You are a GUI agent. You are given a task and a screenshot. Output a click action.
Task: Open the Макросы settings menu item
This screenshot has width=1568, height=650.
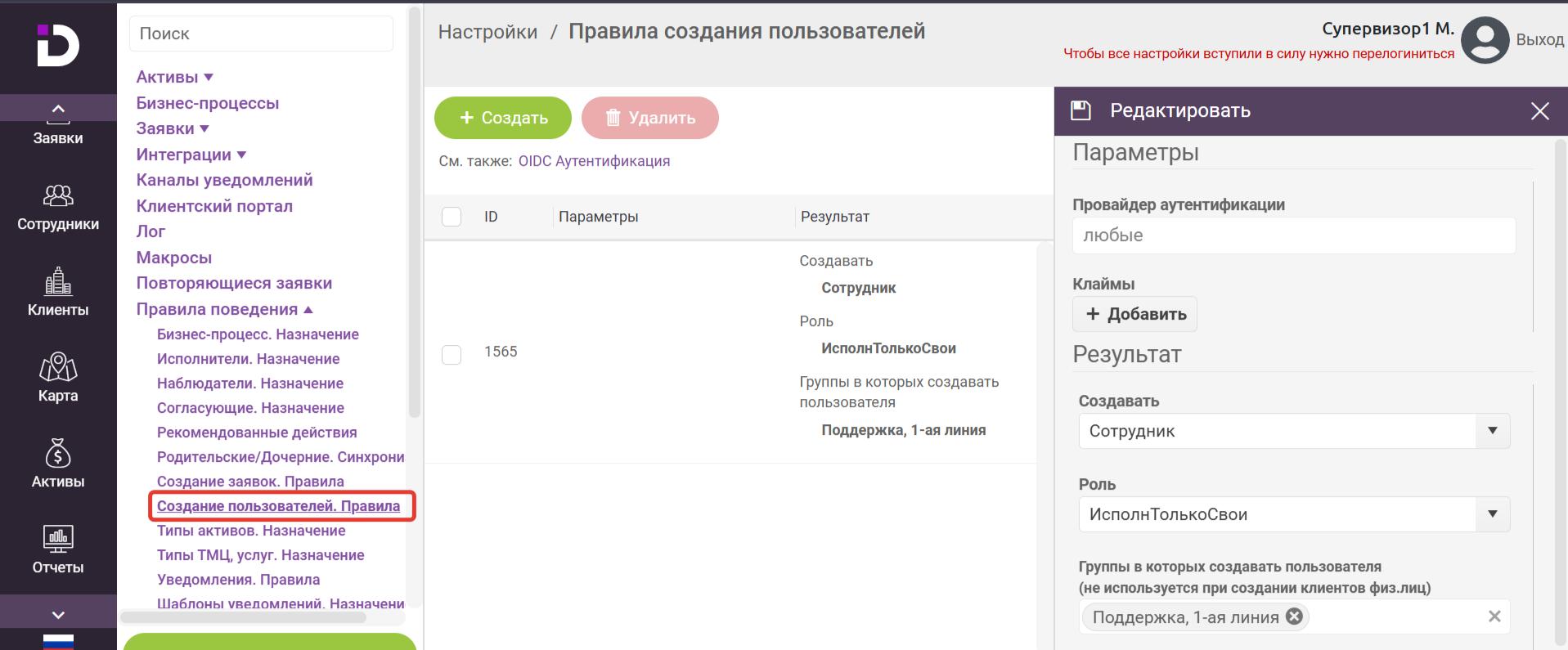[x=173, y=258]
